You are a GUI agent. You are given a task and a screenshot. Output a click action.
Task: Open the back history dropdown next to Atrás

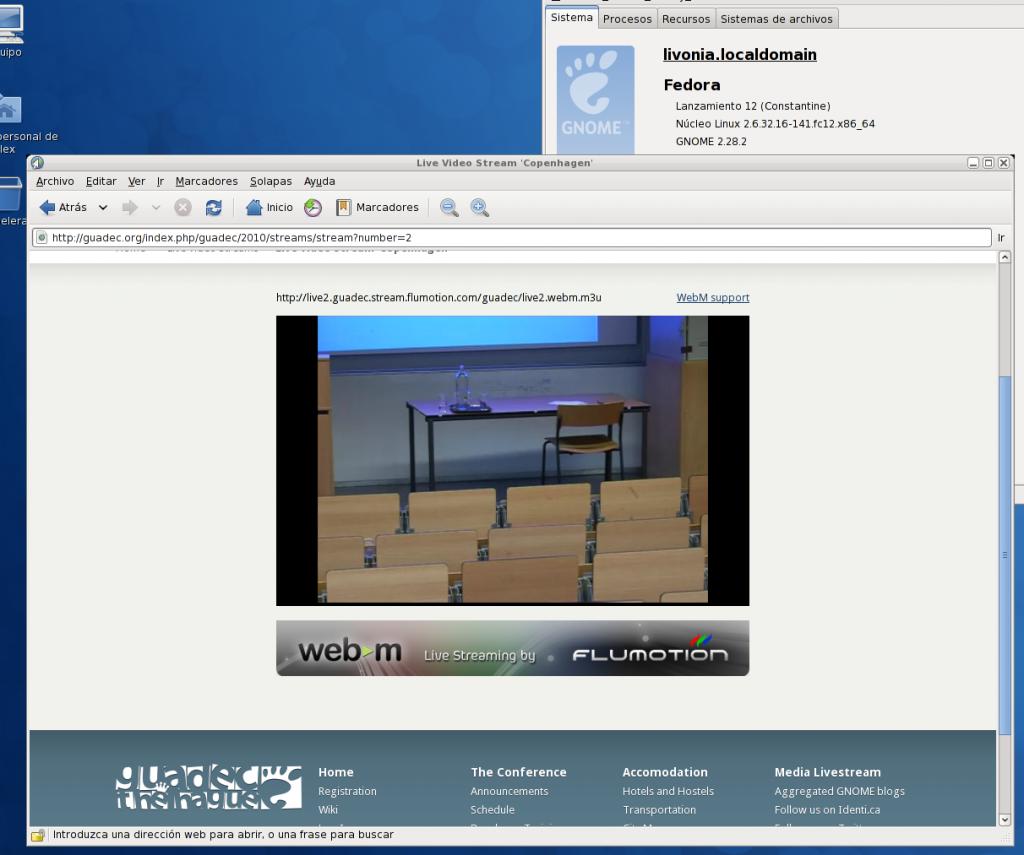click(103, 208)
